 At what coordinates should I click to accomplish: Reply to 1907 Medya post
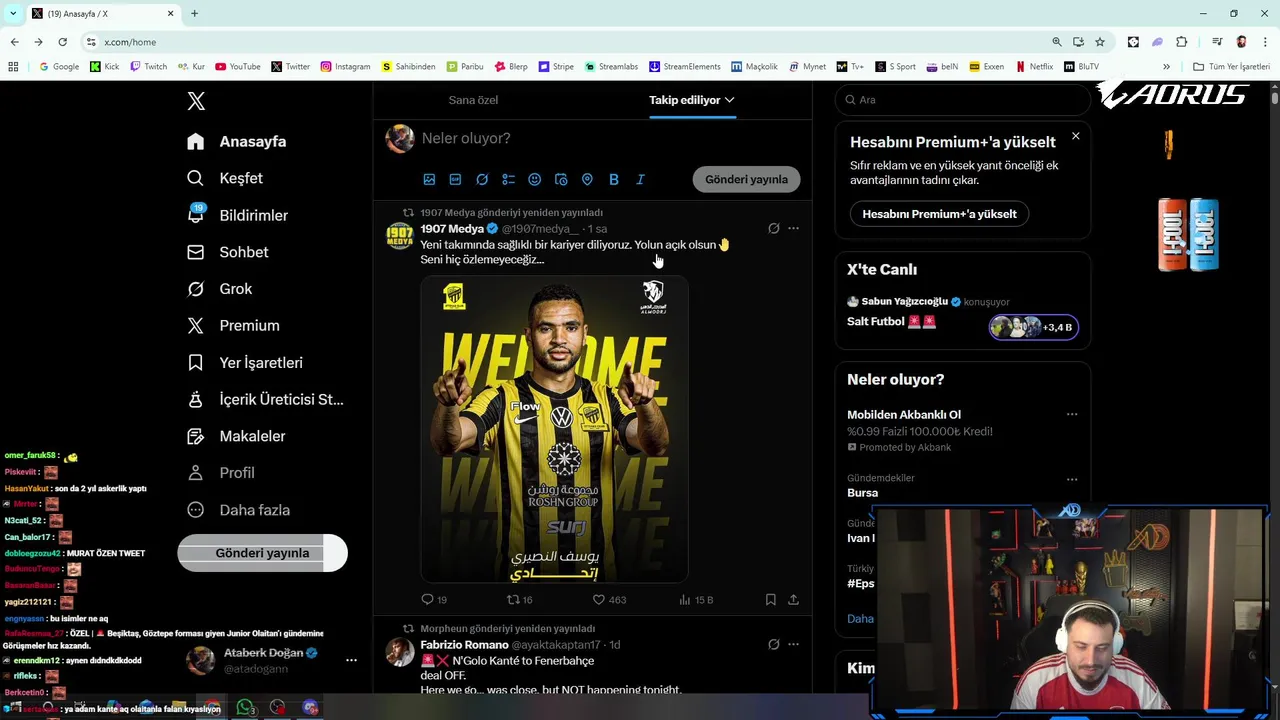click(434, 600)
